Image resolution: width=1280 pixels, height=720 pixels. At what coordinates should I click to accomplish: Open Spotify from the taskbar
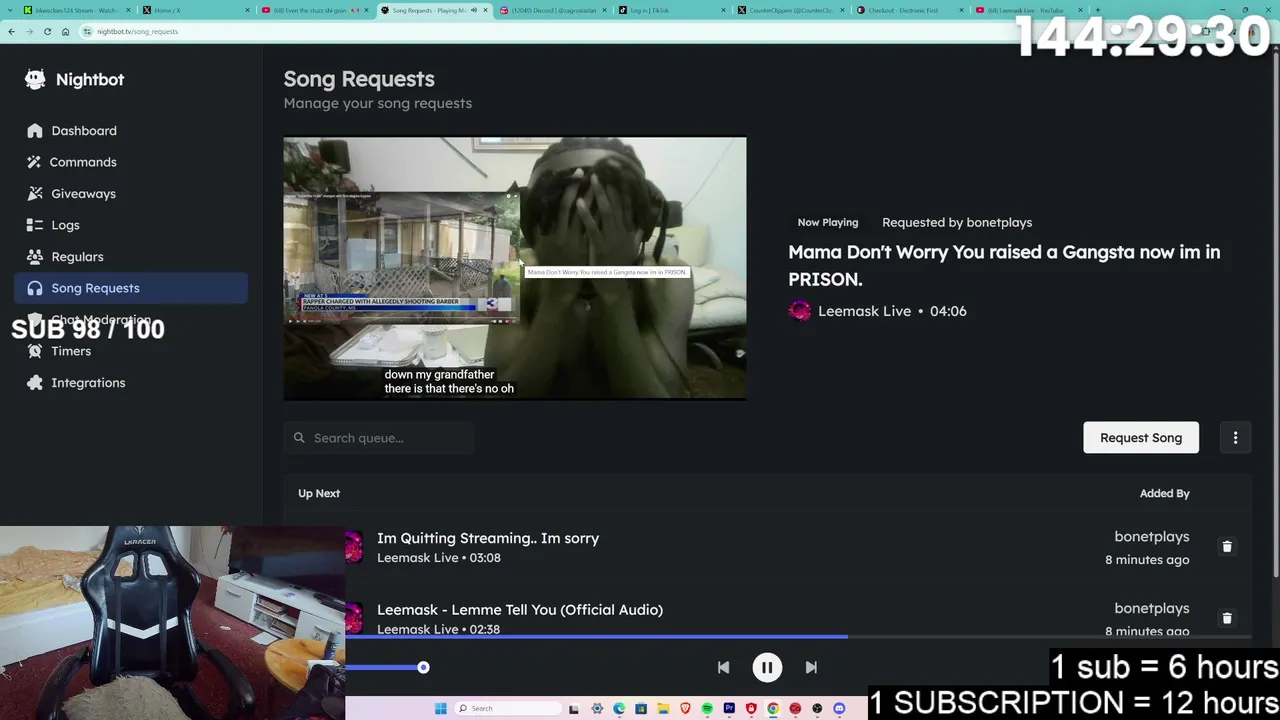(707, 709)
